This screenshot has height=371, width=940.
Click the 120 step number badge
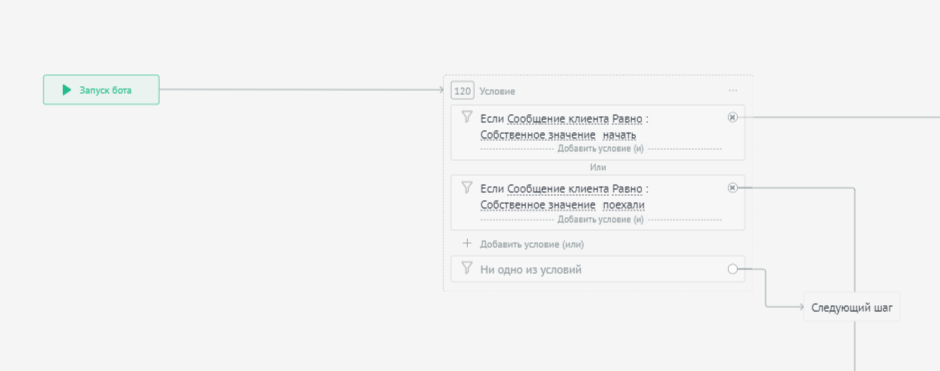pos(462,91)
